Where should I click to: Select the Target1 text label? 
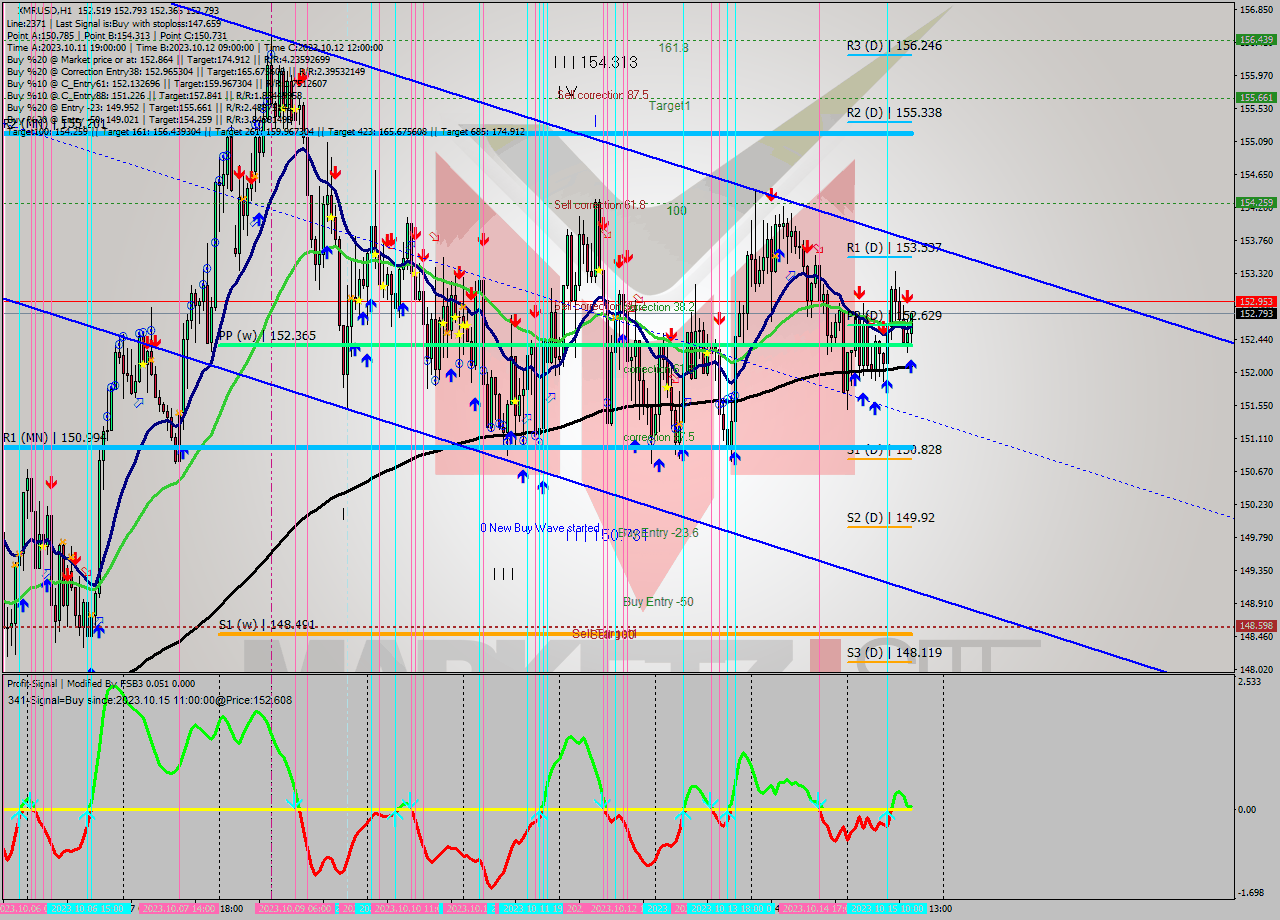669,105
